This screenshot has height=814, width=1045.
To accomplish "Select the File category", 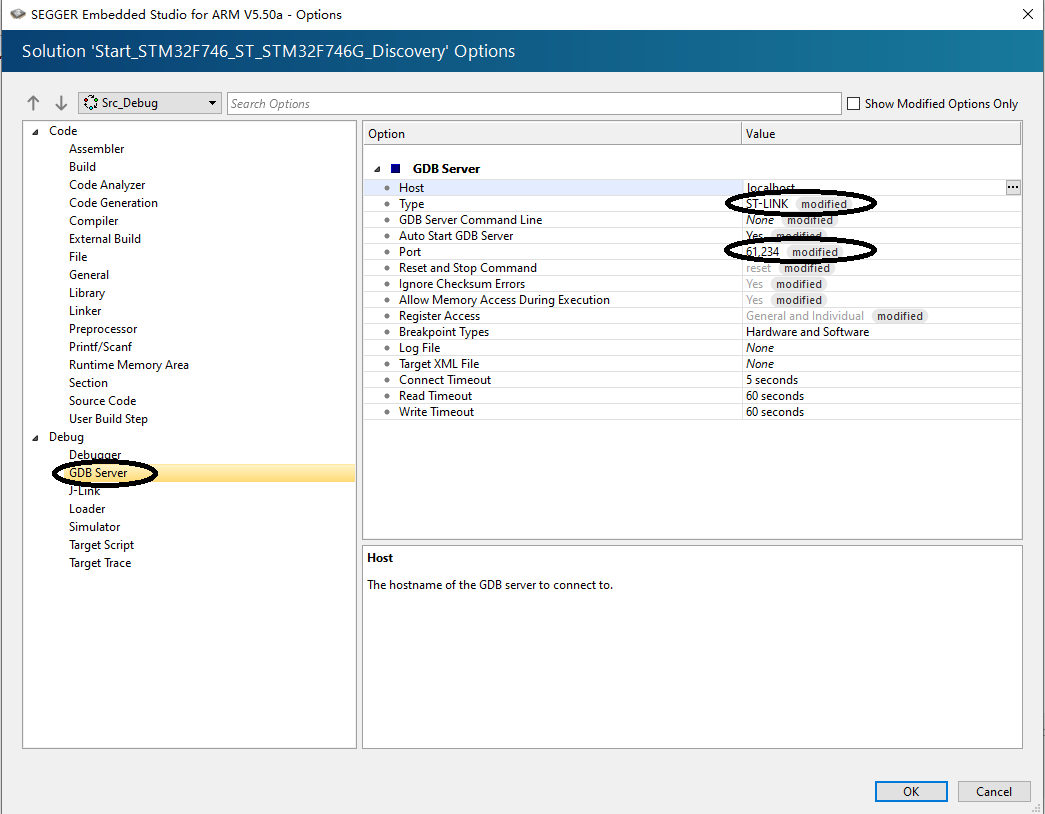I will pyautogui.click(x=78, y=257).
